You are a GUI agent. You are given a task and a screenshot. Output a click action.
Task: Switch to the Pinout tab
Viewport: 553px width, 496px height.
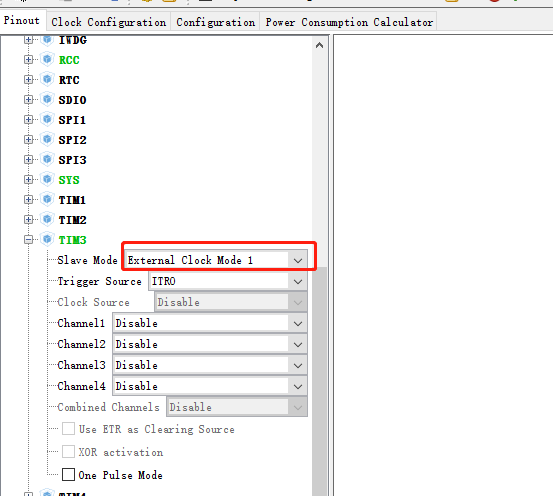(22, 21)
